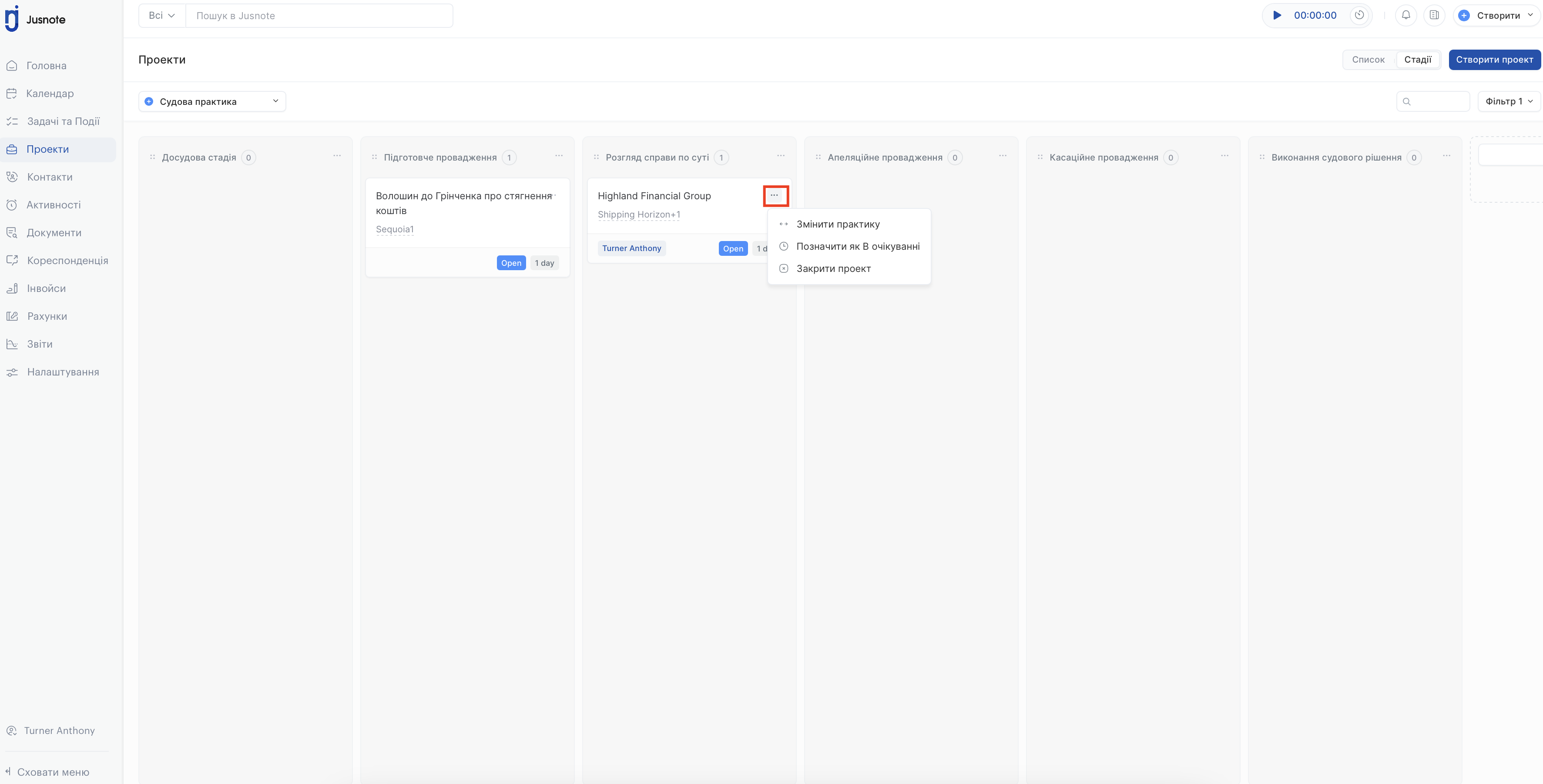
Task: Click the Звіти chart icon
Action: (11, 345)
